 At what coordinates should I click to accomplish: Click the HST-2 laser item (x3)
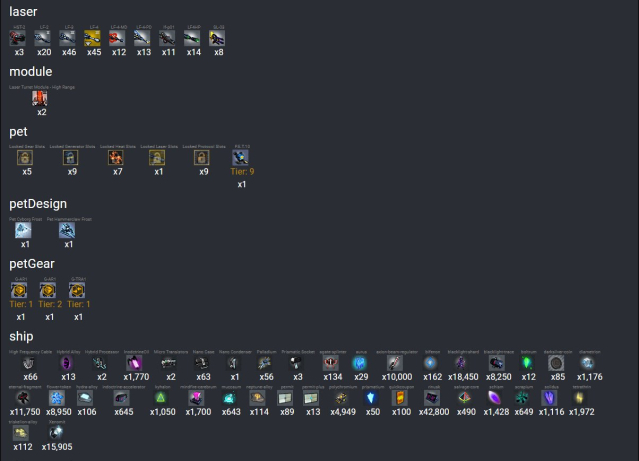pyautogui.click(x=18, y=38)
